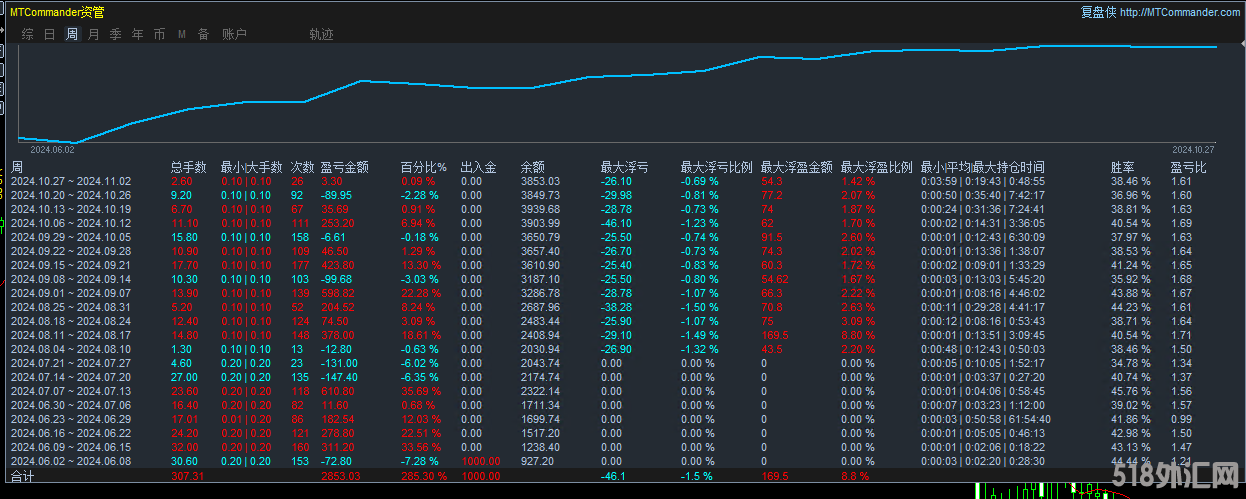Screen dimensions: 1246x499
Task: Switch to the 月 monthly tab
Action: pyautogui.click(x=94, y=34)
